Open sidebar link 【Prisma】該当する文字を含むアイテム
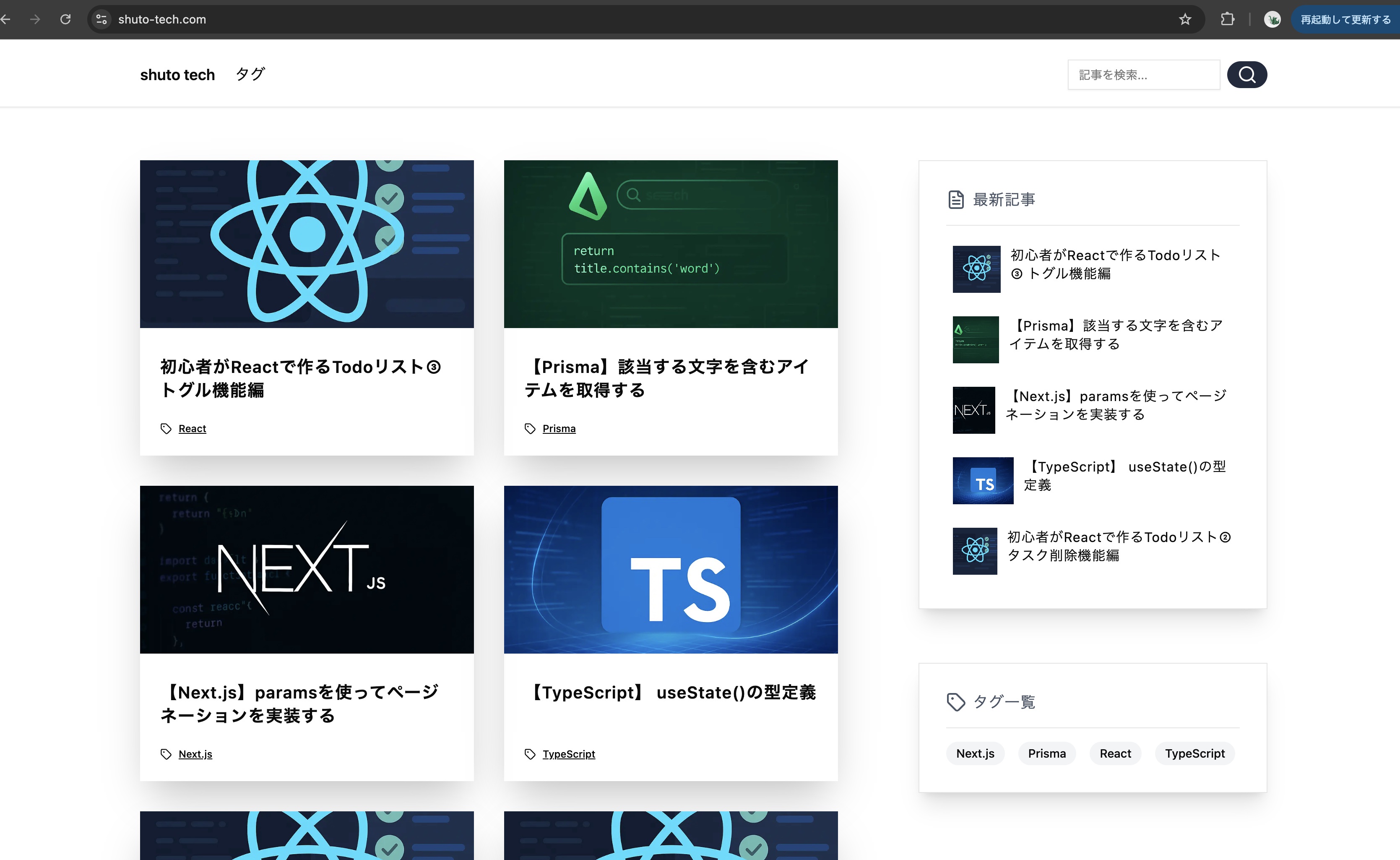The height and width of the screenshot is (860, 1400). [x=1116, y=335]
